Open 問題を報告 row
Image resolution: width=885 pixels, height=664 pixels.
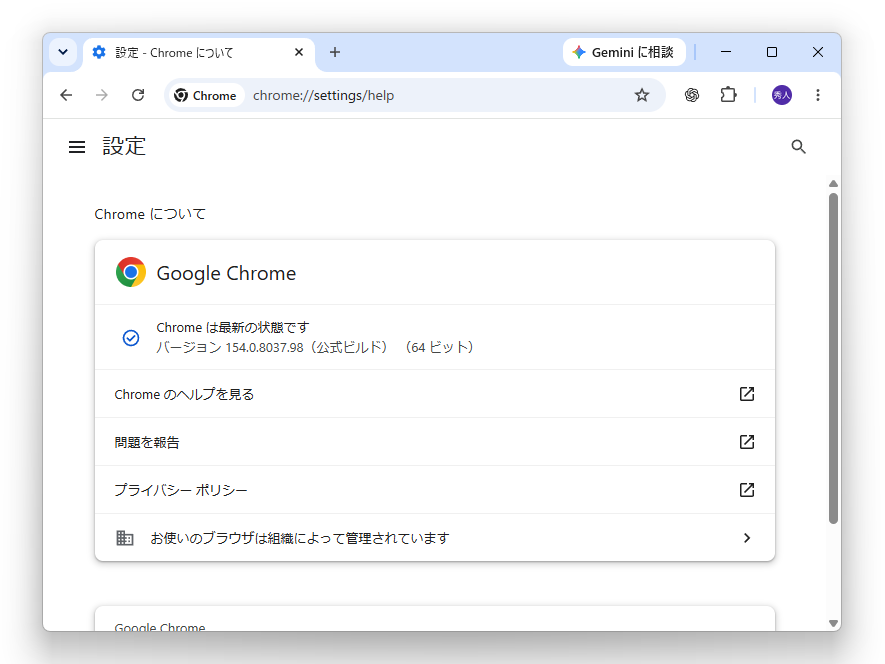pyautogui.click(x=435, y=442)
